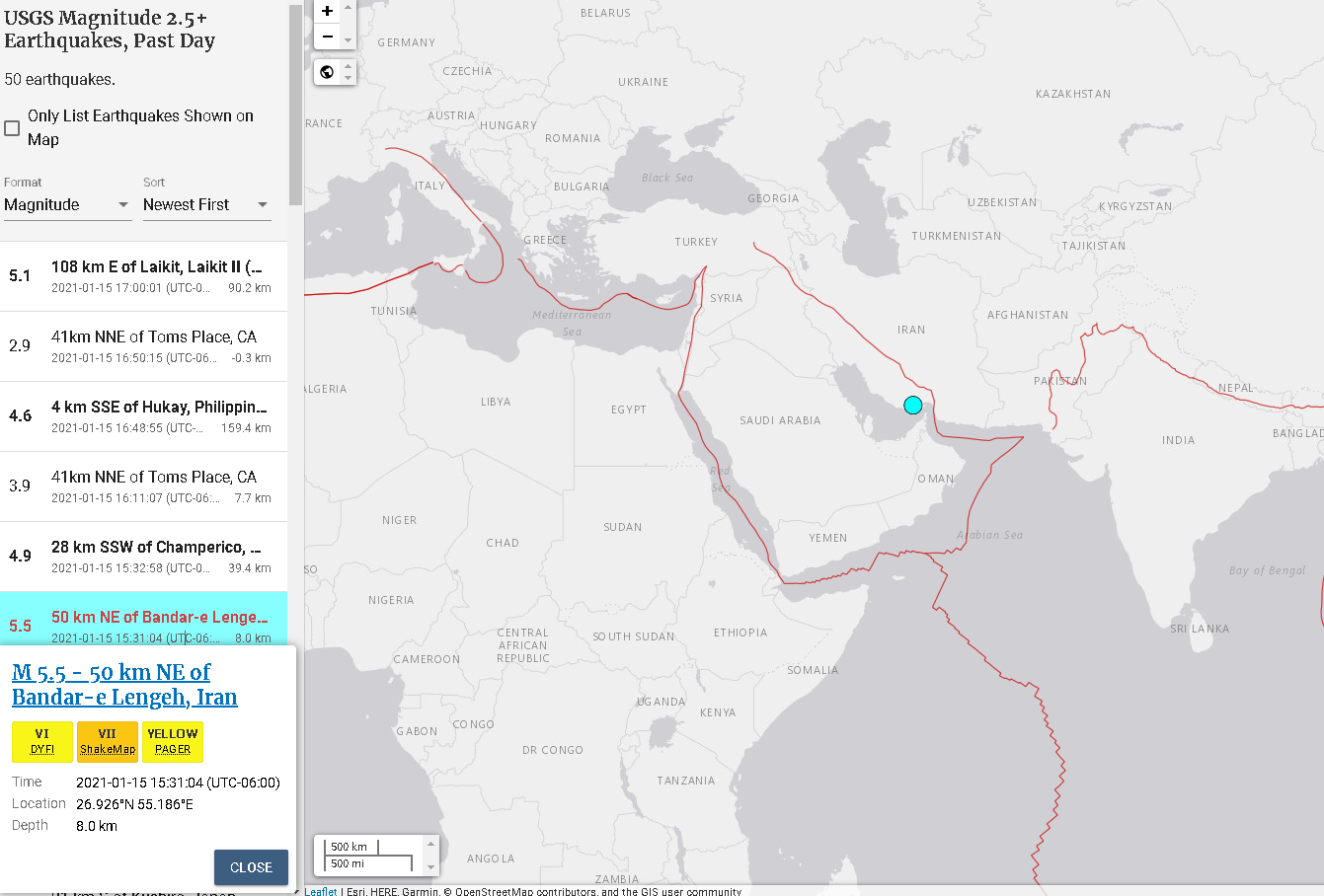This screenshot has height=896, width=1324.
Task: Click up arrow beside zoom control
Action: [348, 7]
